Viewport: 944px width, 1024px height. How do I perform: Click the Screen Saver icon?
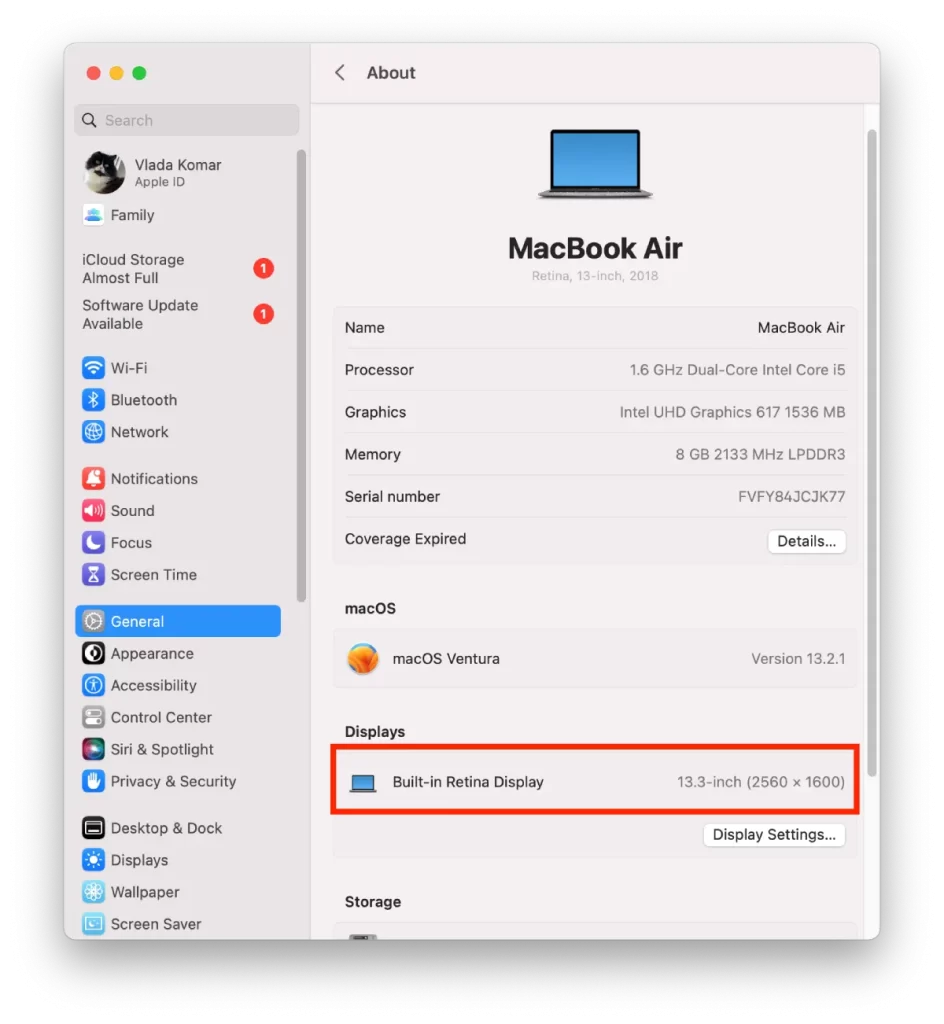click(93, 924)
